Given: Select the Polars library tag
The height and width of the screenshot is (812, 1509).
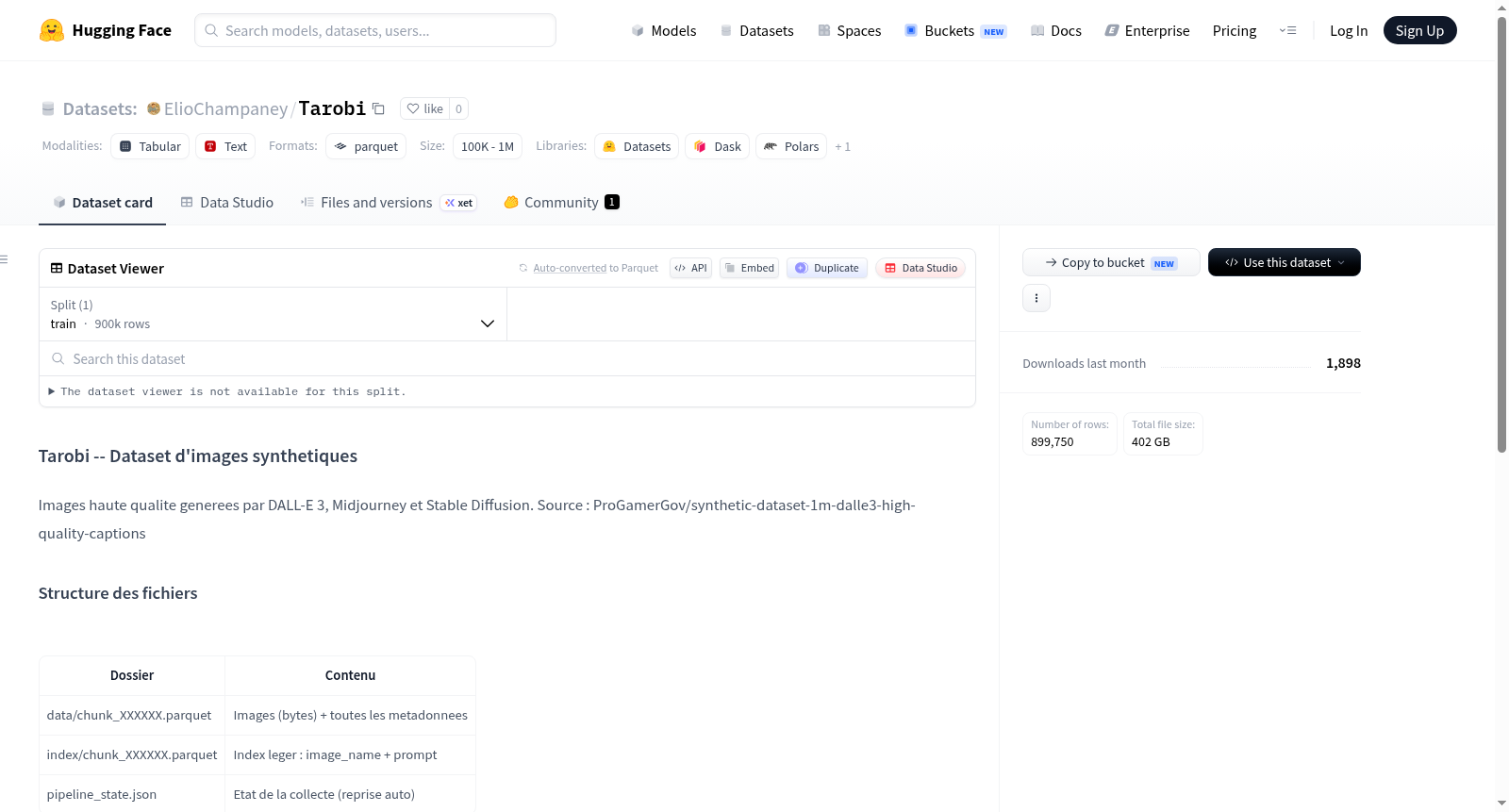Looking at the screenshot, I should point(791,146).
